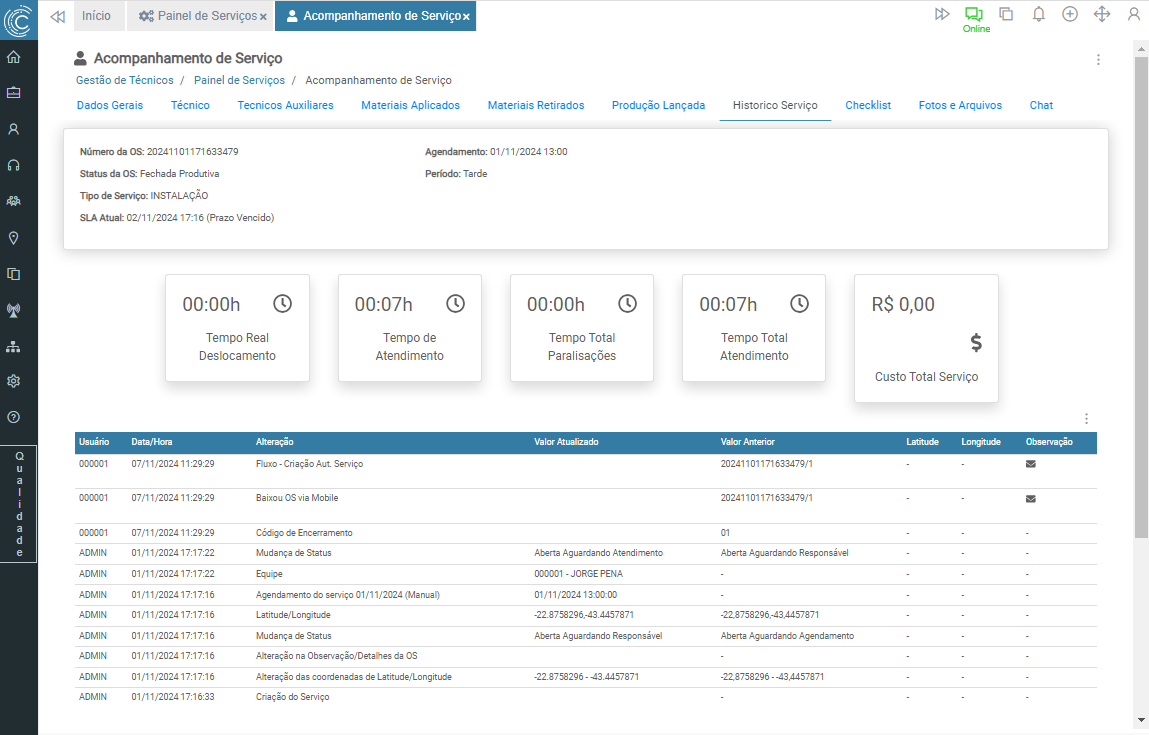Switch to the Checklist tab
The image size is (1149, 735).
pyautogui.click(x=867, y=105)
